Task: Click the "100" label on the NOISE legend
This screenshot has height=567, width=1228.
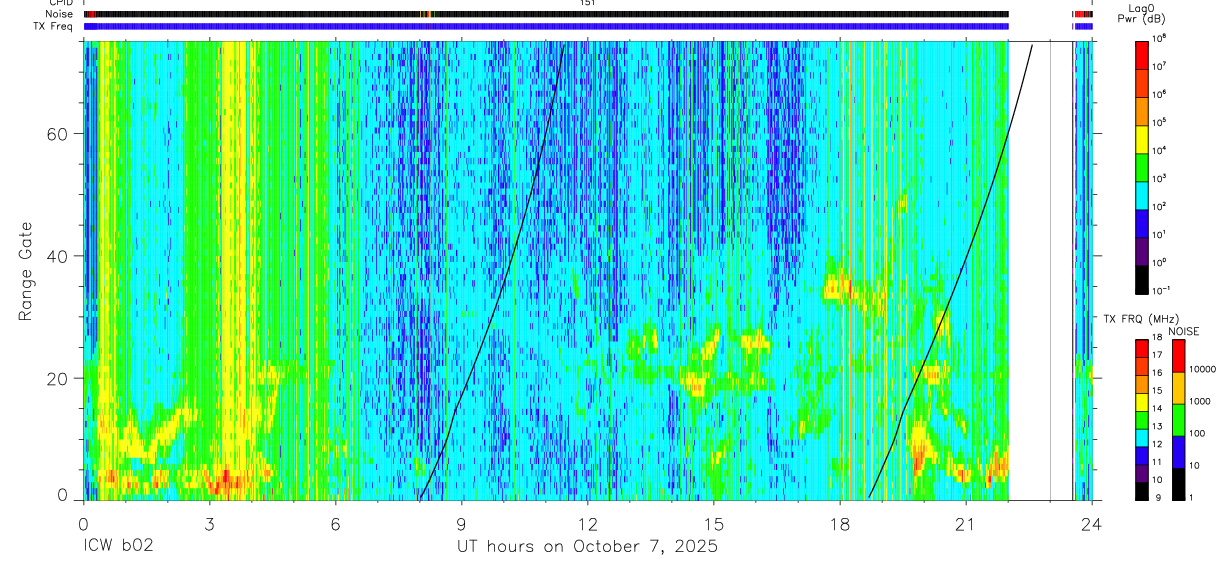Action: click(x=1198, y=433)
